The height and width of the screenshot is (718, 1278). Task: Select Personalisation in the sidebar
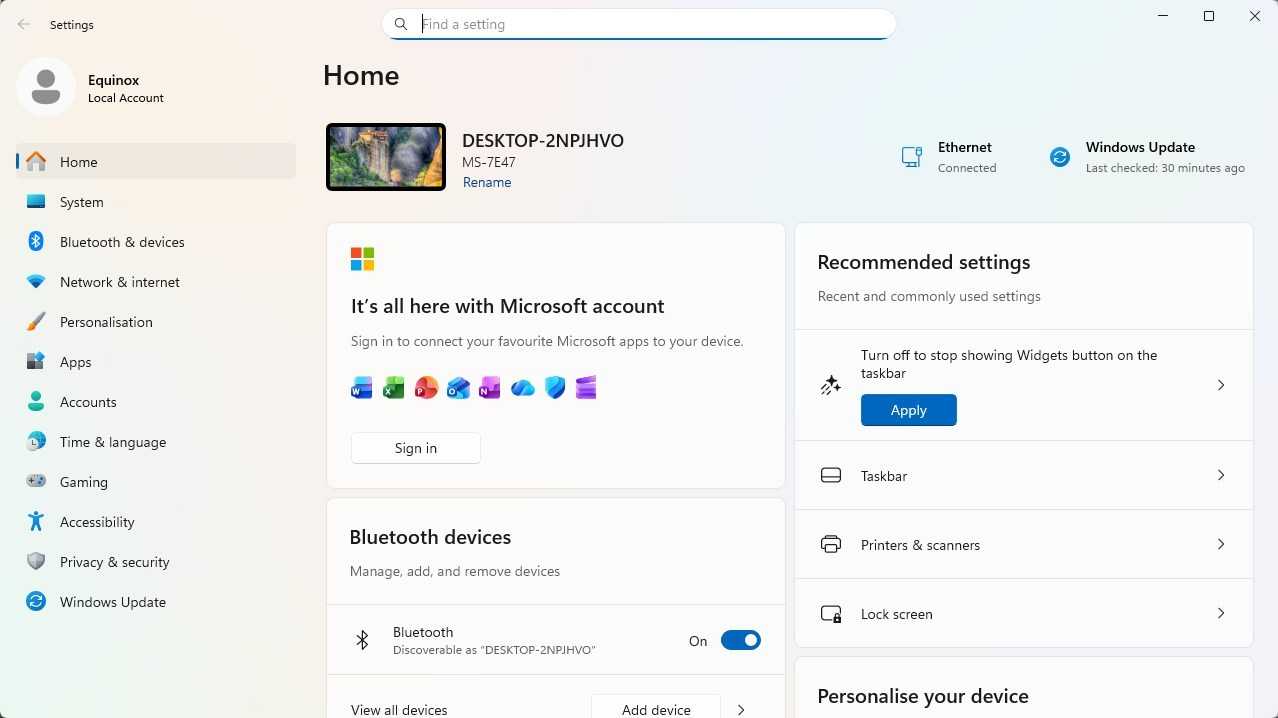pyautogui.click(x=156, y=321)
